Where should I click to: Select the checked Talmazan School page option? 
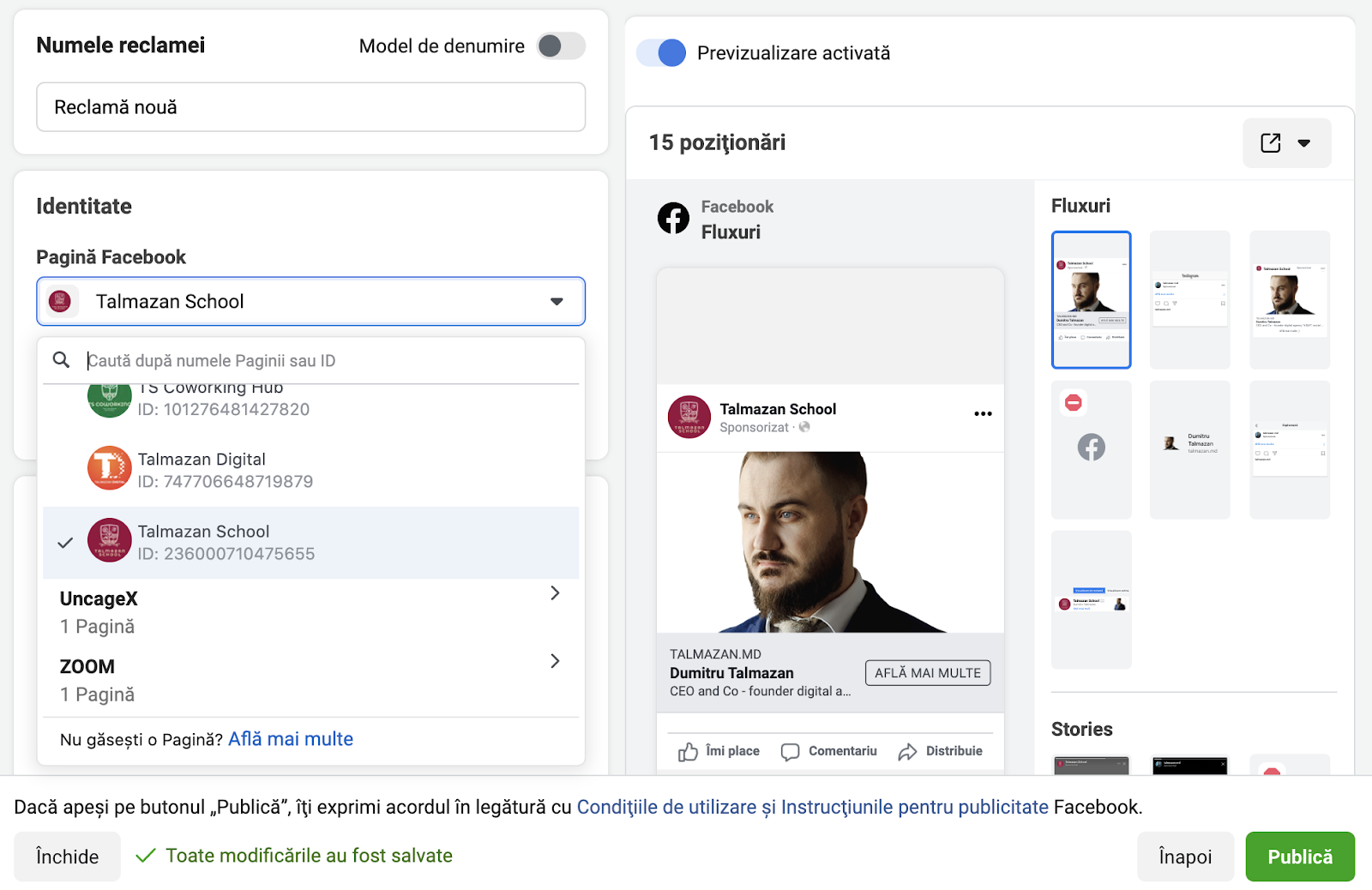(x=310, y=543)
